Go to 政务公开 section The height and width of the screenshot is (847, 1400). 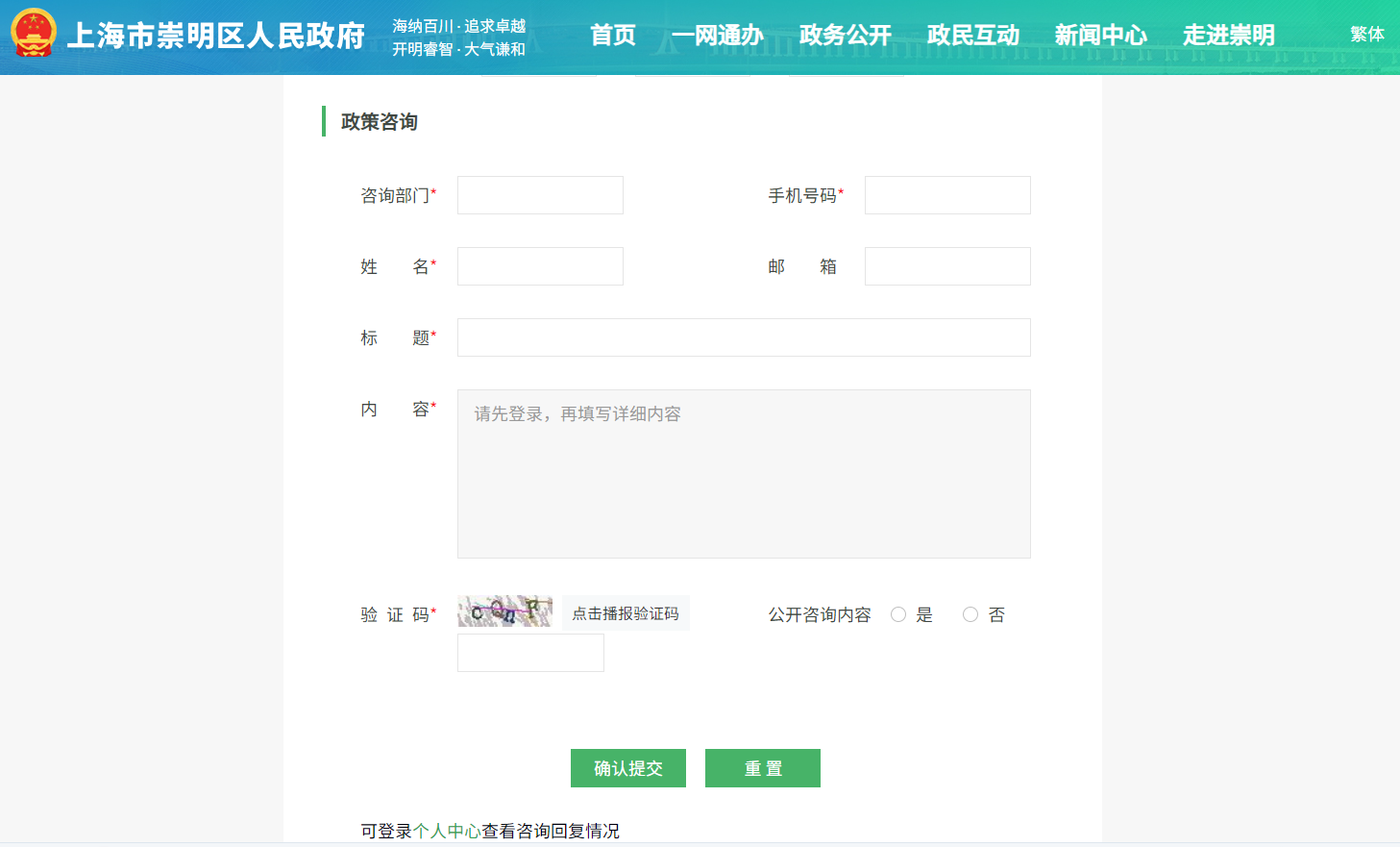[x=845, y=36]
